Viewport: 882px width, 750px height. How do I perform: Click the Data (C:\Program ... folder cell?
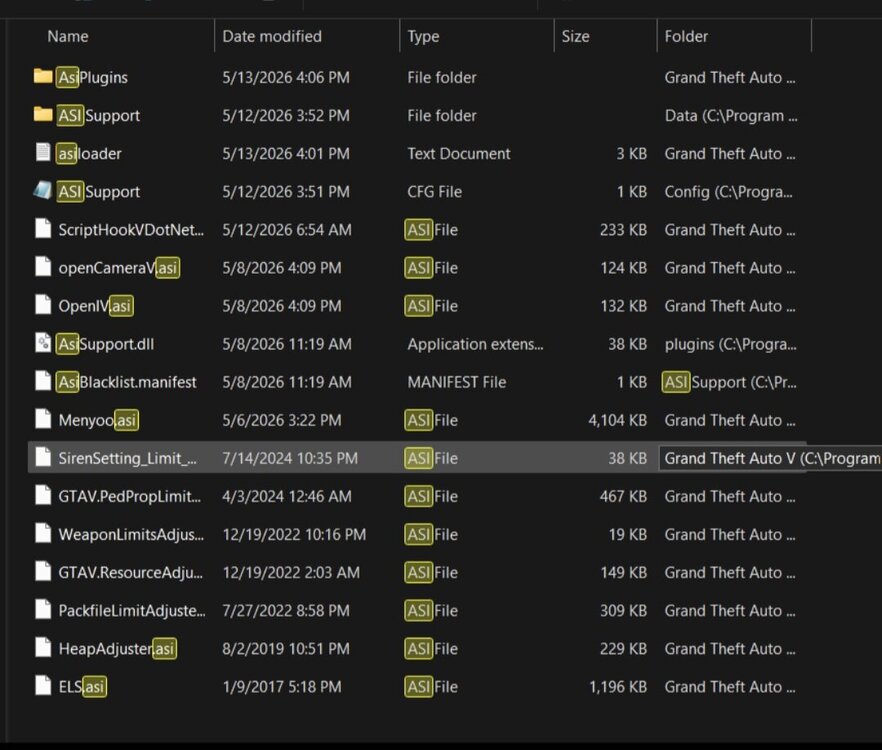click(x=731, y=115)
